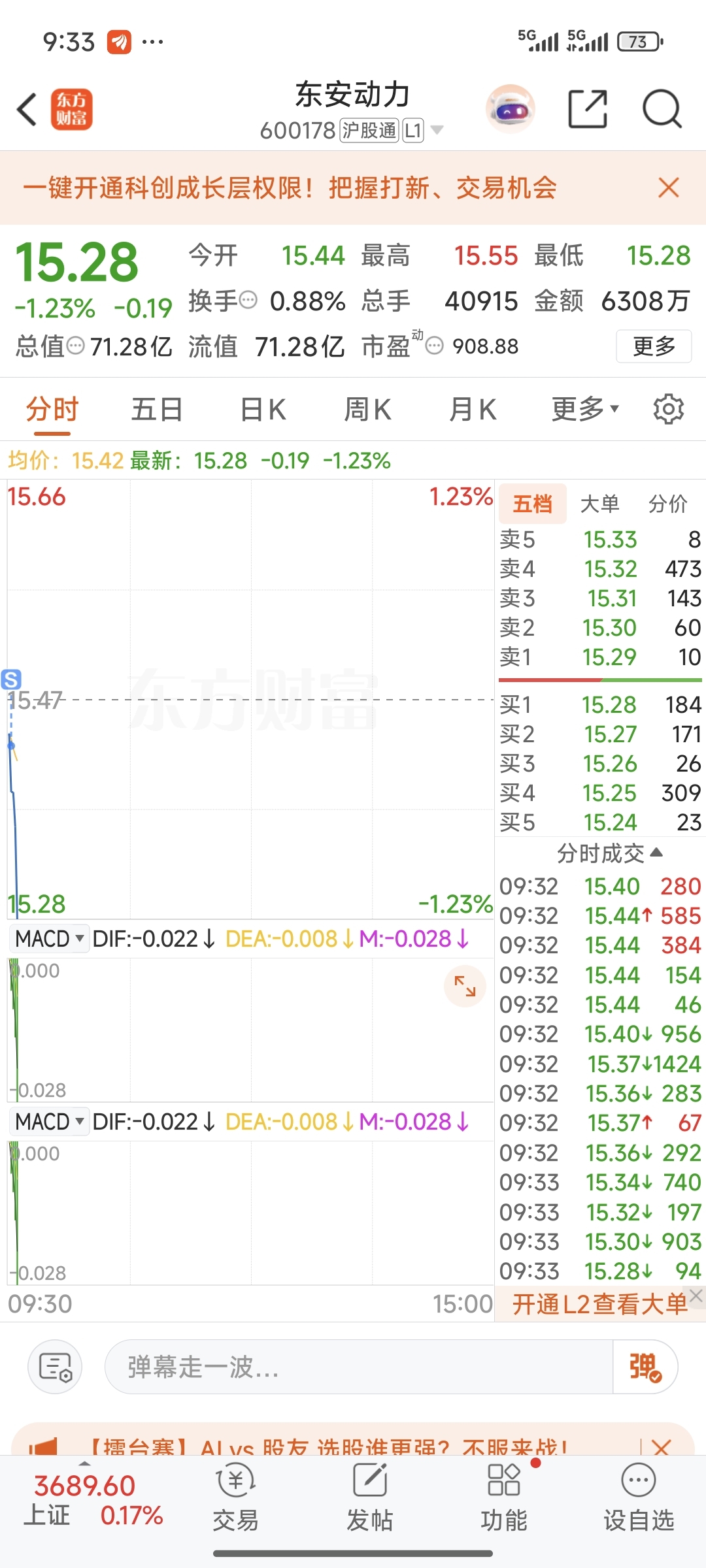Collapse the 分时成交 section

(x=610, y=853)
